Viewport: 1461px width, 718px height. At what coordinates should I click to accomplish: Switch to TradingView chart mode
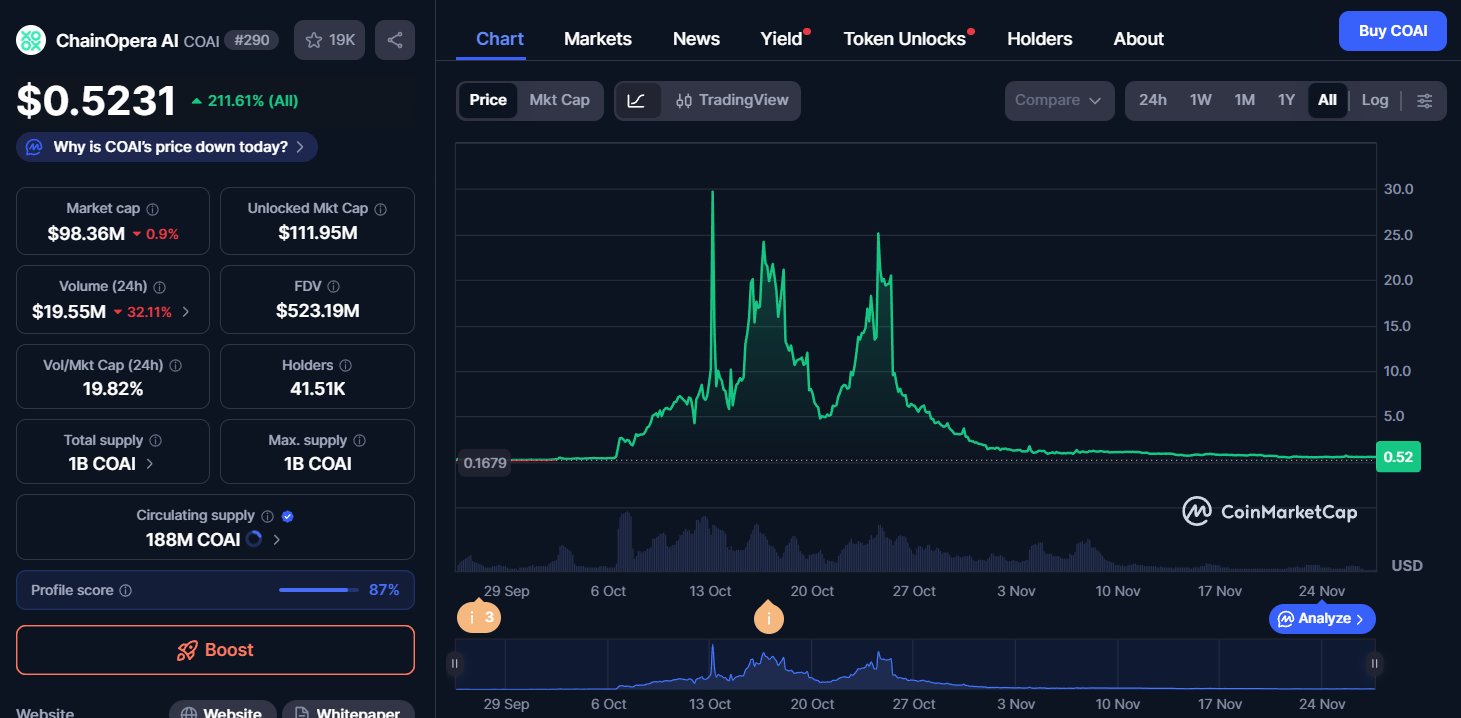point(732,100)
